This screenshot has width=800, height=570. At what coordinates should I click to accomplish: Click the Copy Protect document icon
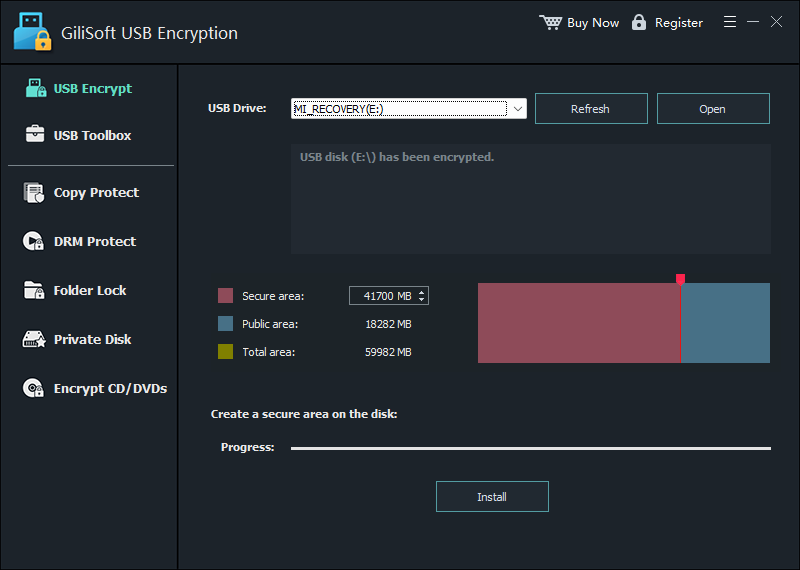tap(34, 192)
